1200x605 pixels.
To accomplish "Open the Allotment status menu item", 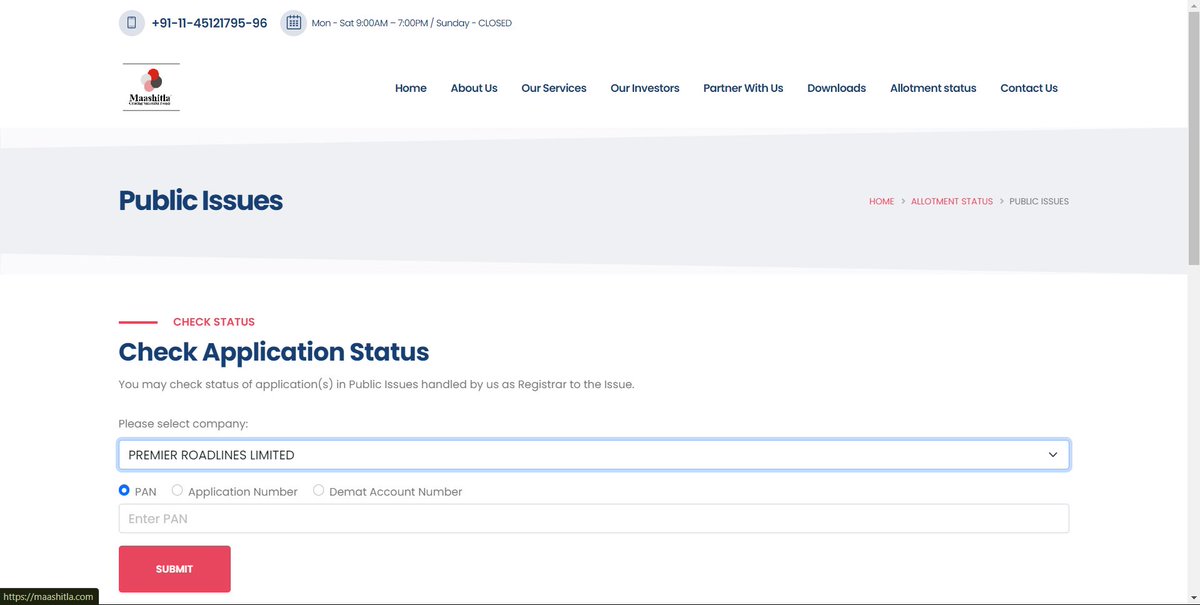I will [933, 88].
